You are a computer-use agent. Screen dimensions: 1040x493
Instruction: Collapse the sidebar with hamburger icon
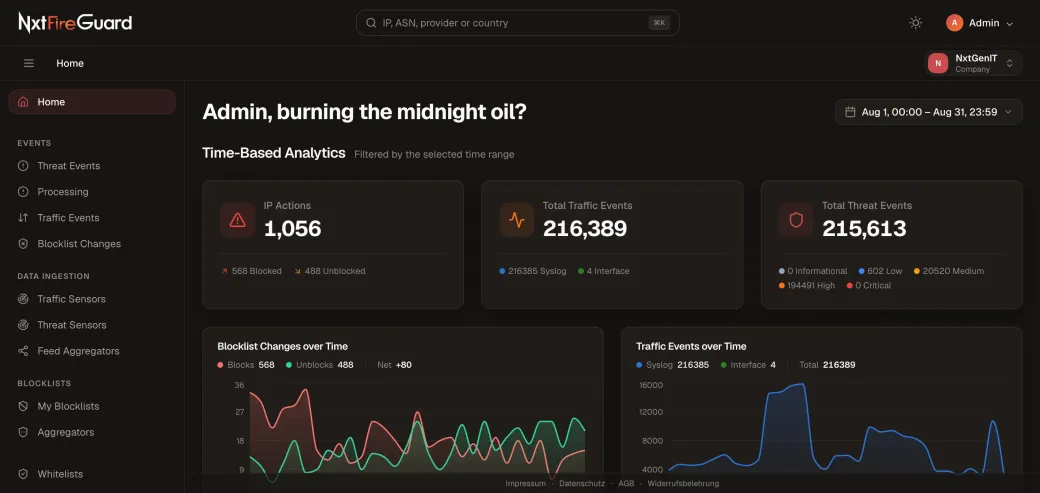[x=29, y=63]
